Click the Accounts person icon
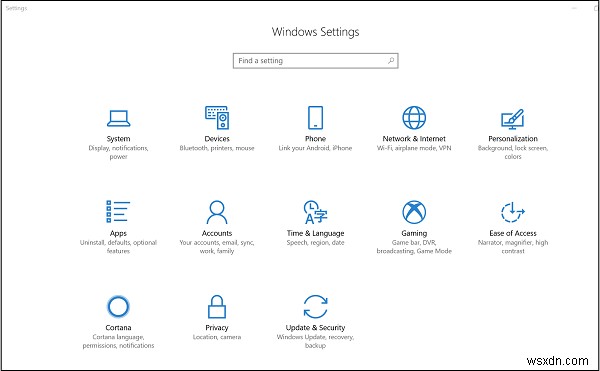Image resolution: width=600 pixels, height=371 pixels. pyautogui.click(x=217, y=212)
